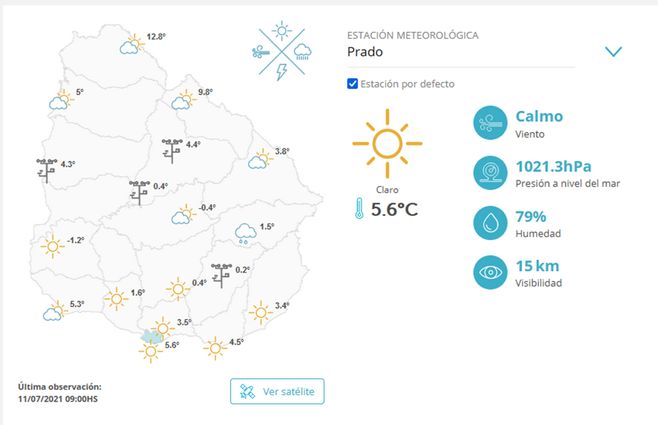
Task: Click the partly cloudy icon showing 5.3°
Action: (54, 310)
